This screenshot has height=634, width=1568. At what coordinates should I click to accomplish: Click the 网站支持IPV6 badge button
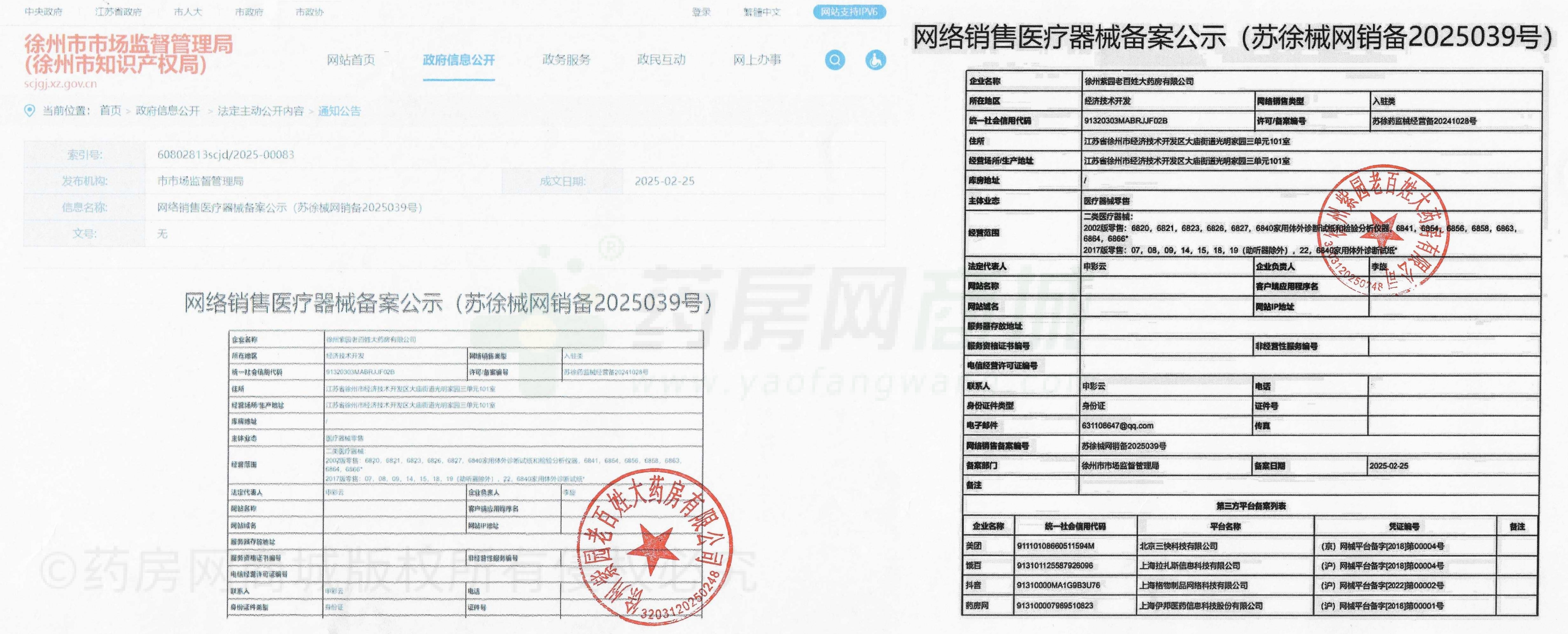click(849, 12)
